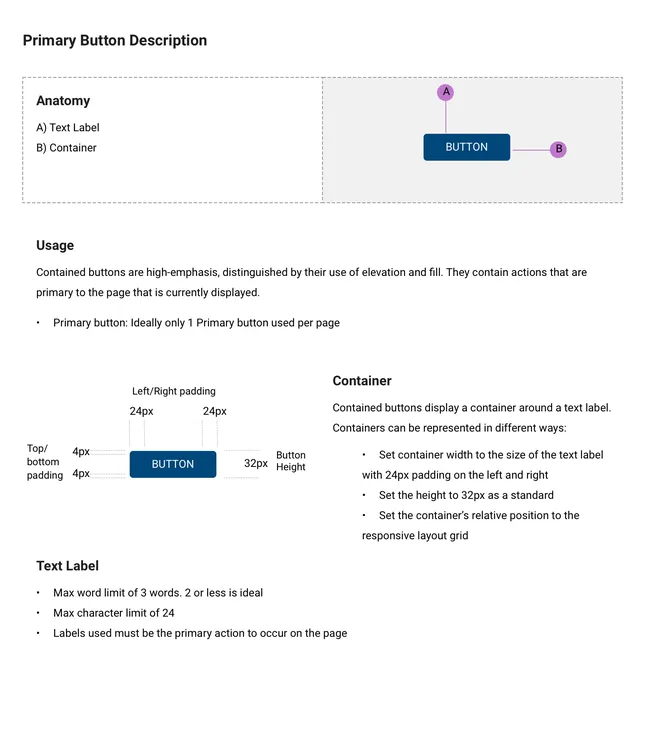Select the Primary Button Description title
The height and width of the screenshot is (742, 645).
[115, 41]
